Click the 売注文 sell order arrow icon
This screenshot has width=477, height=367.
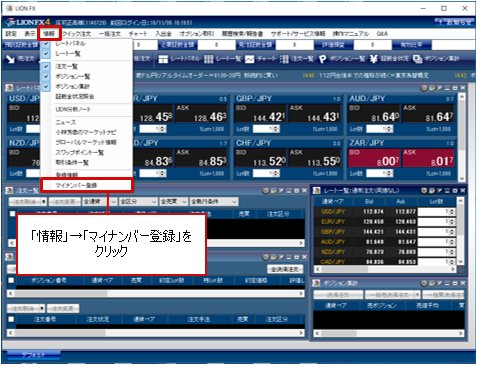tap(10, 59)
